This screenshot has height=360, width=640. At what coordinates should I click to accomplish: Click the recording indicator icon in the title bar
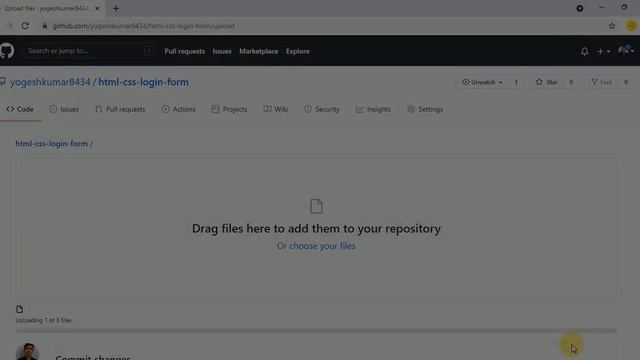pos(580,8)
